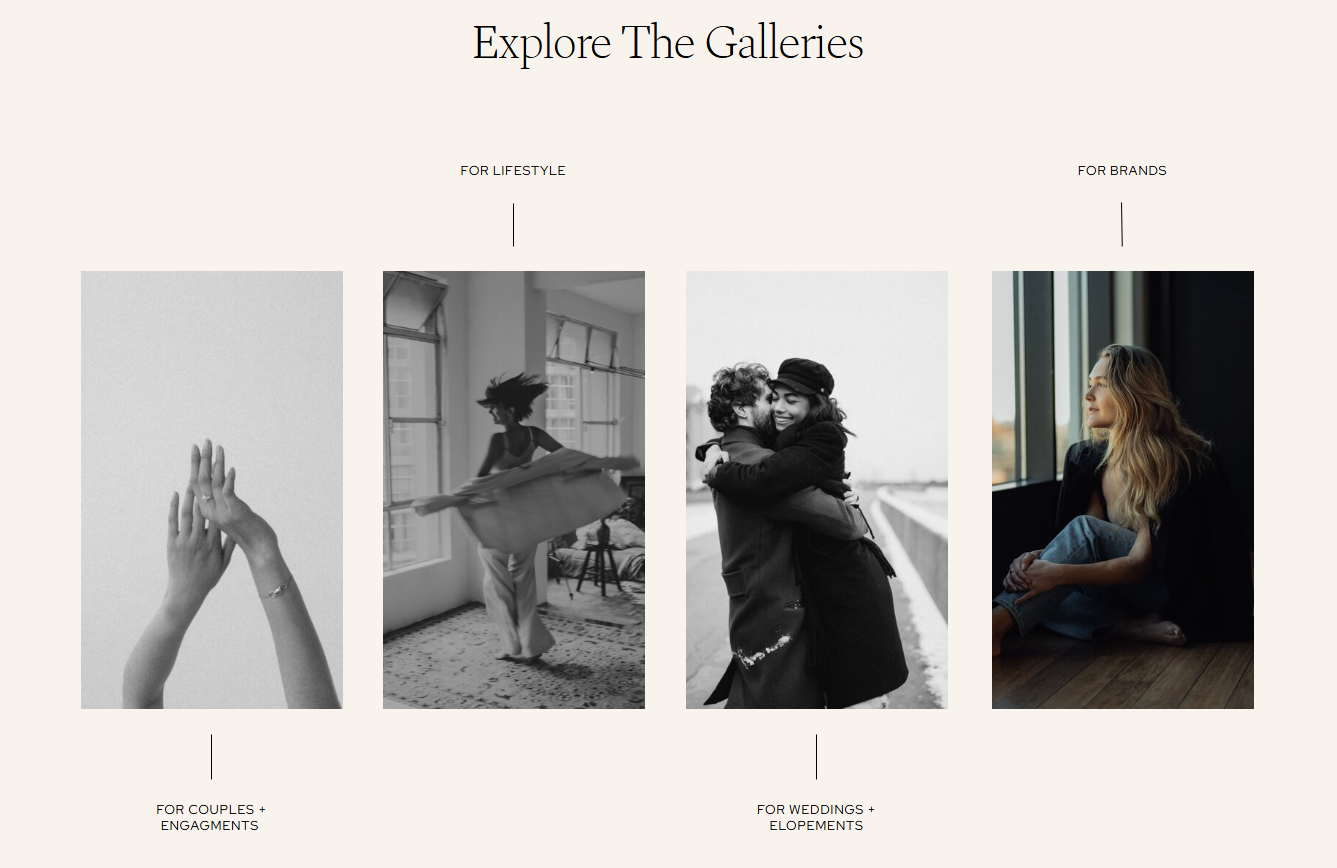Viewport: 1337px width, 868px height.
Task: Open the dancing woman lifestyle photo
Action: (x=514, y=490)
